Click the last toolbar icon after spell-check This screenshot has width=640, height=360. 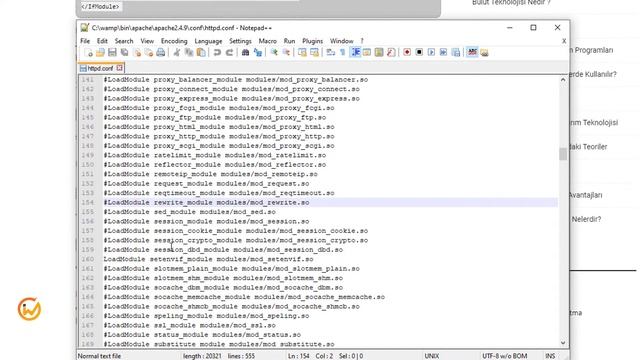point(484,52)
